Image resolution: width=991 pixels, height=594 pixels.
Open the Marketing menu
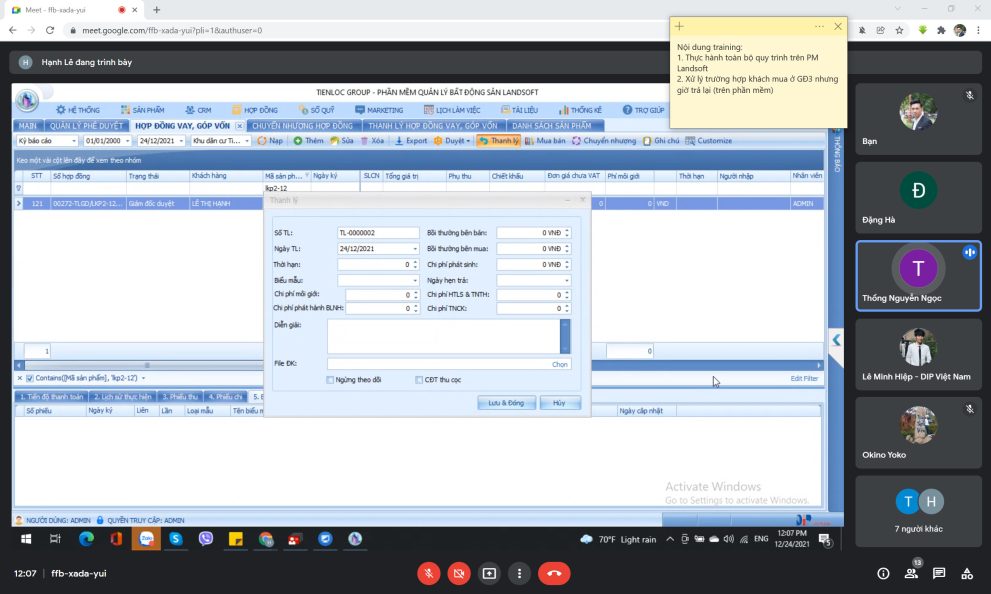pos(379,110)
